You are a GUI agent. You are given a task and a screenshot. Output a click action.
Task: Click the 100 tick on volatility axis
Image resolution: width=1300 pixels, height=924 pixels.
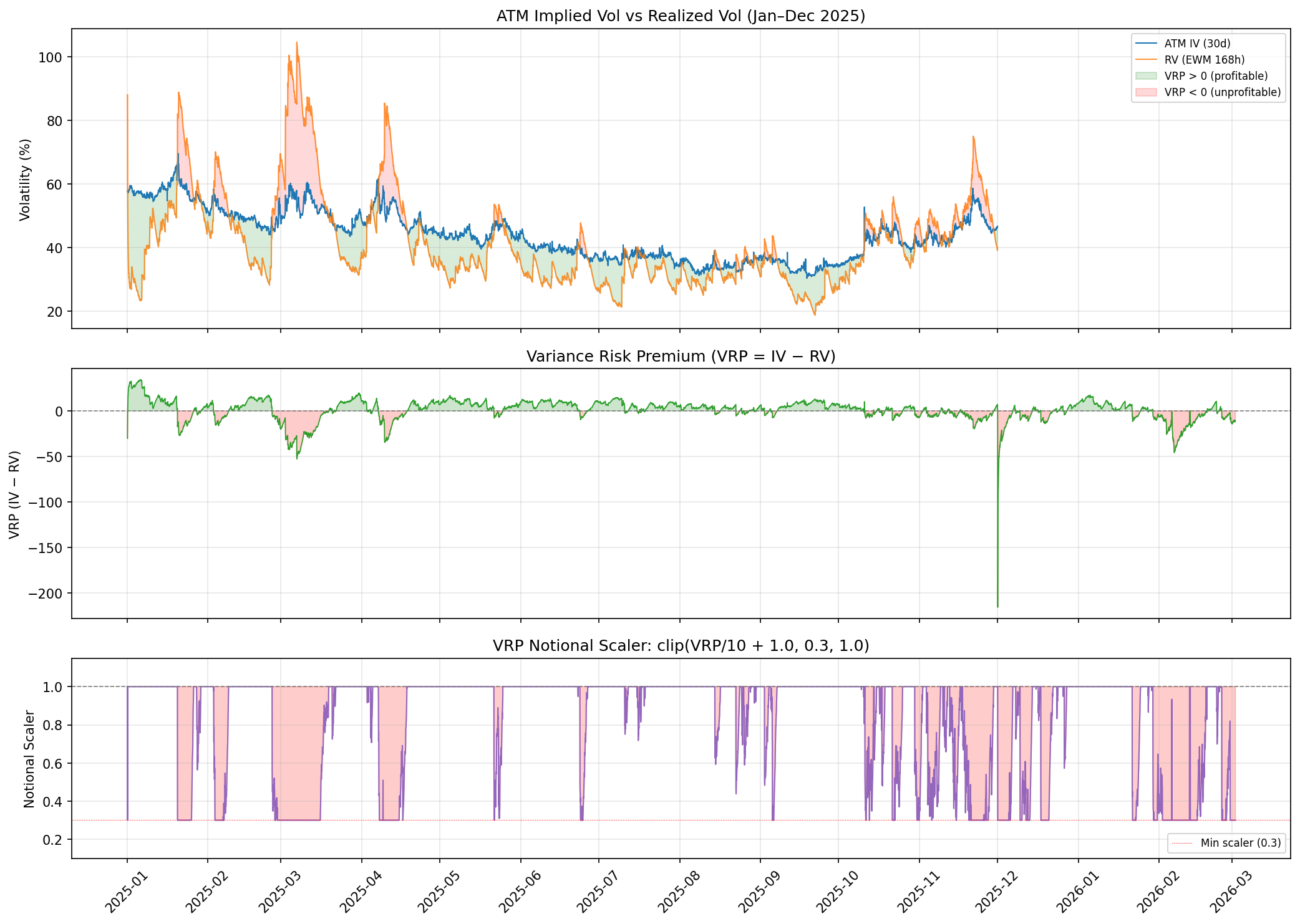coord(51,57)
